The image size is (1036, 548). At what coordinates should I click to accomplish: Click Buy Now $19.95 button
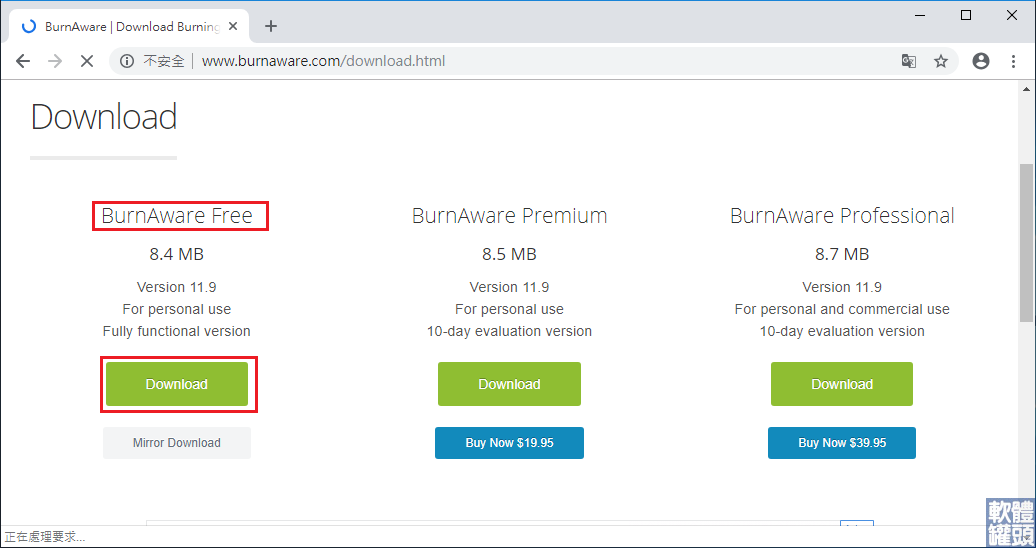tap(509, 443)
